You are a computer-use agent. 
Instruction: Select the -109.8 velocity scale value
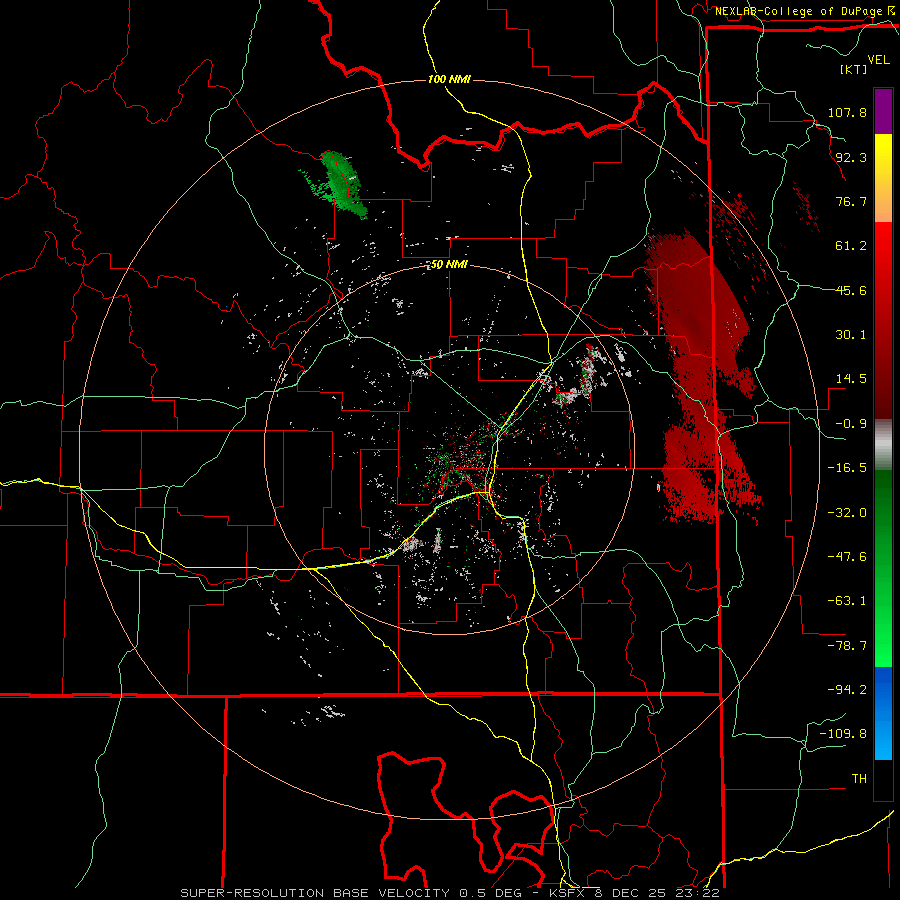843,734
